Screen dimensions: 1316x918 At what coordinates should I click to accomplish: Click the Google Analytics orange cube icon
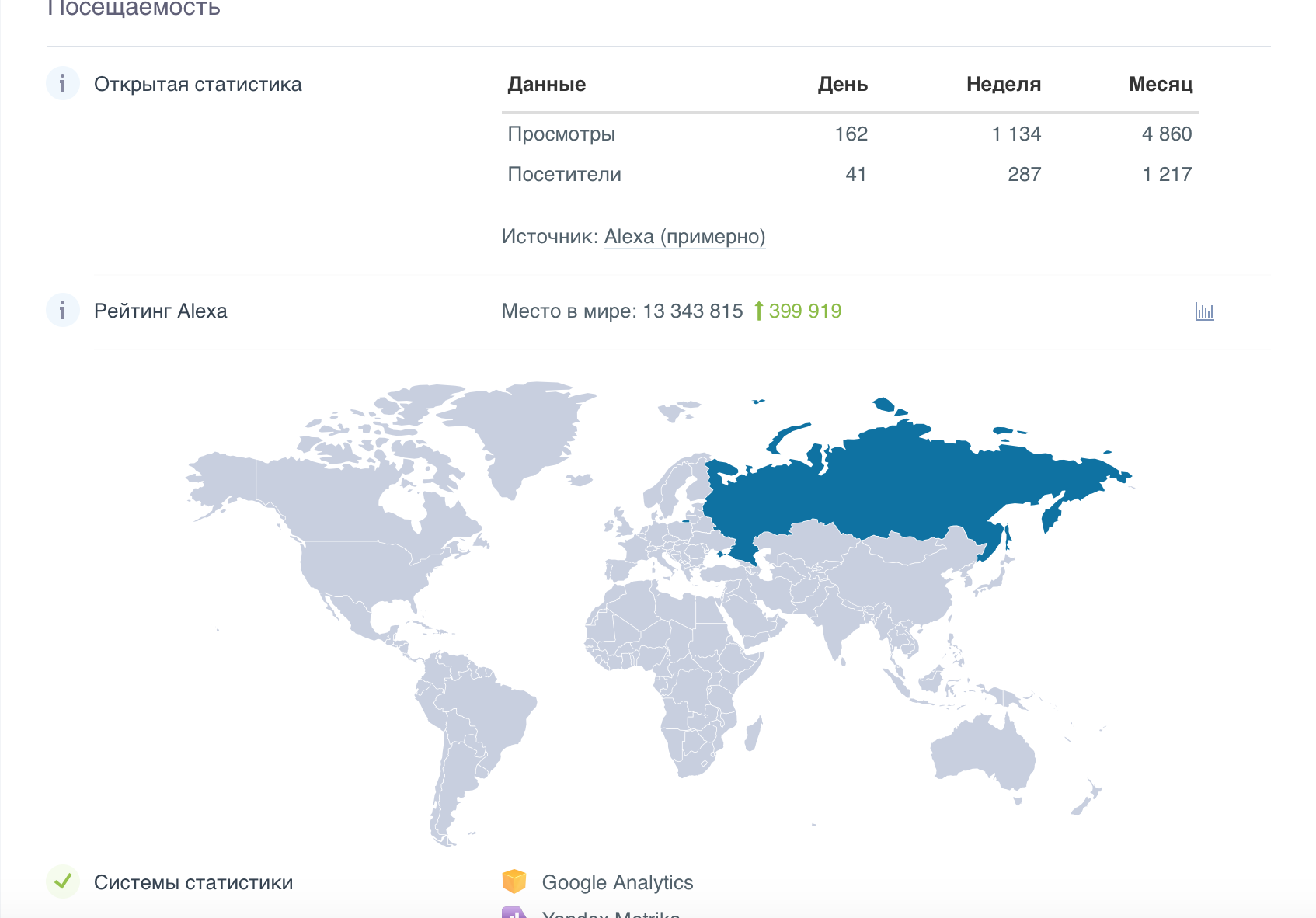[x=514, y=881]
